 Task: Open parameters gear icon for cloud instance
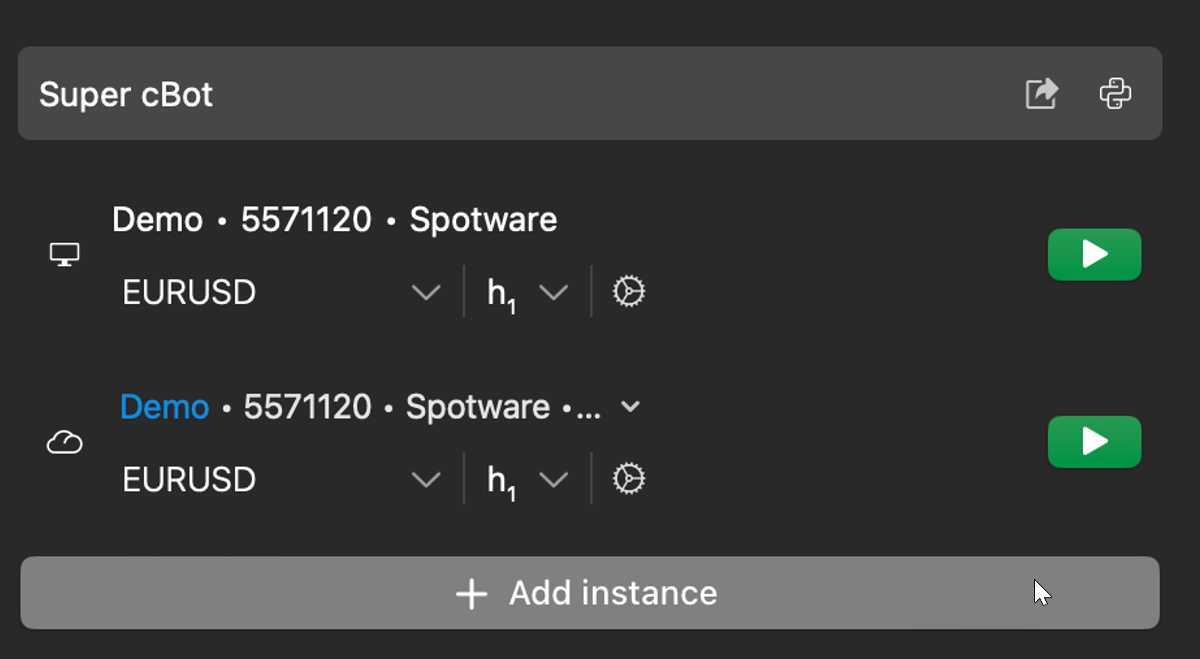pos(628,479)
